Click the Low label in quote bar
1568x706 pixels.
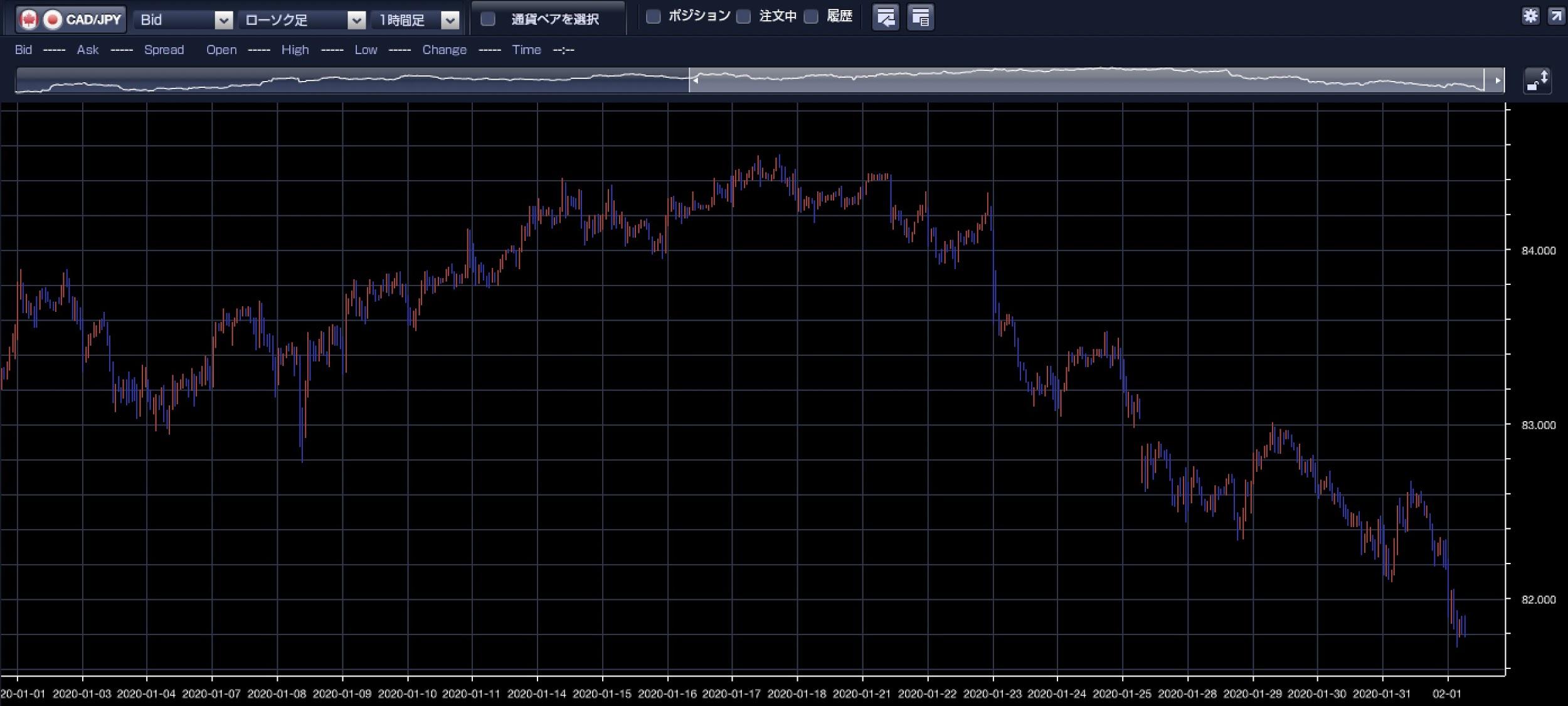(366, 50)
